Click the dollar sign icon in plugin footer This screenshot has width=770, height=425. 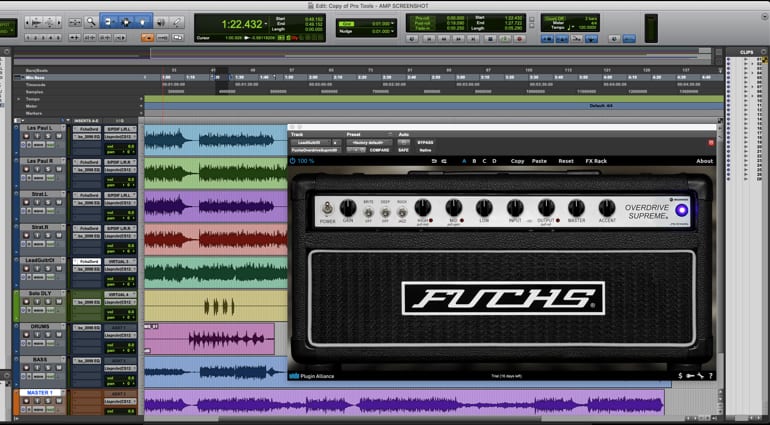(x=680, y=376)
